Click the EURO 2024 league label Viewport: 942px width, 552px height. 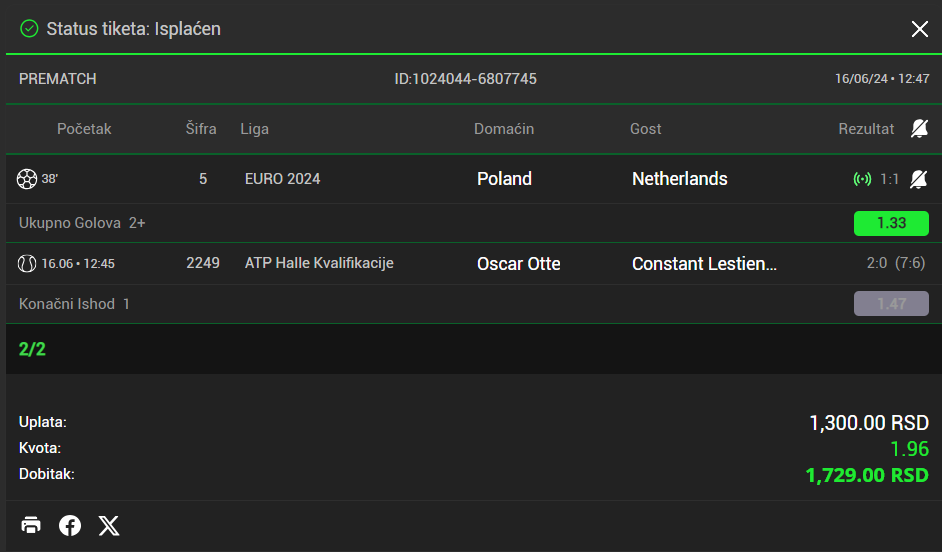click(x=283, y=179)
